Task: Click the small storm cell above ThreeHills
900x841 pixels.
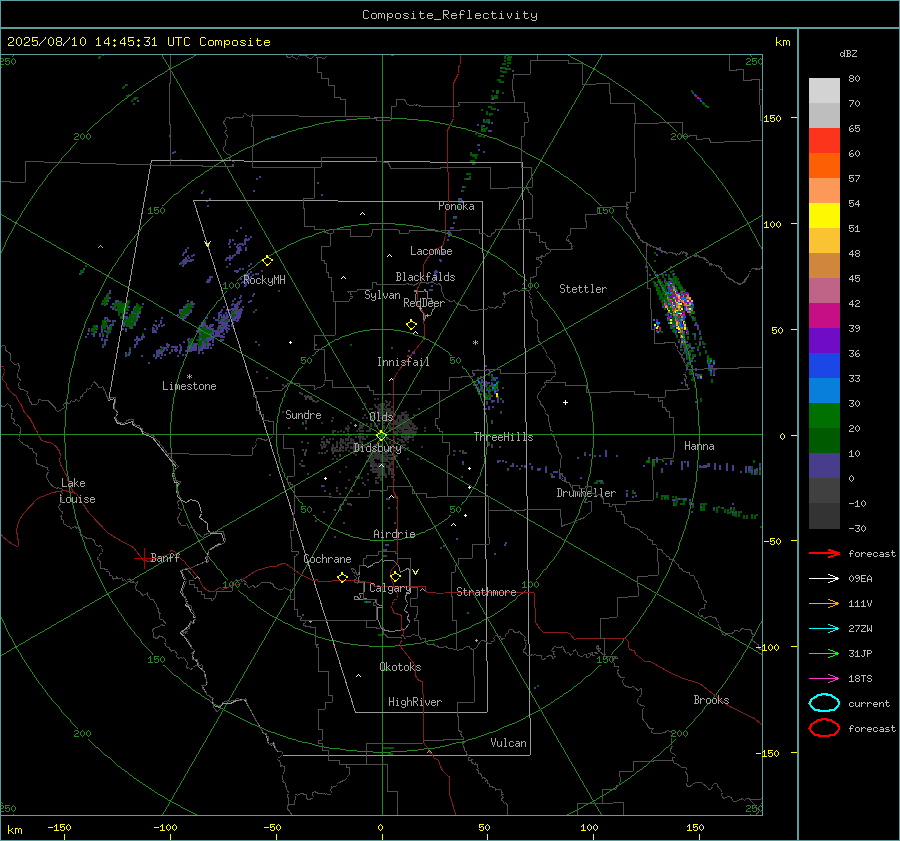Action: pyautogui.click(x=488, y=387)
